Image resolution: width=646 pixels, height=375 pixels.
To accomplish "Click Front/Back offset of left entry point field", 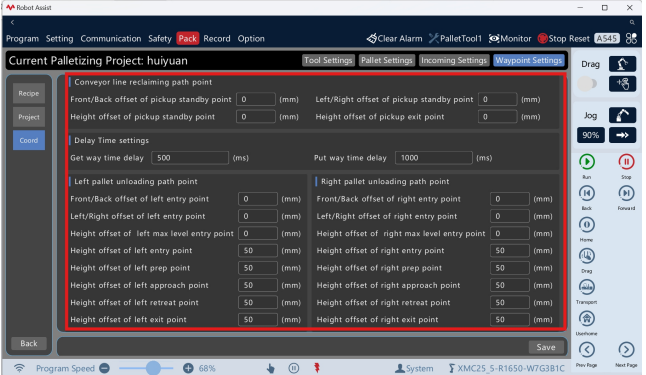I will pyautogui.click(x=257, y=199).
